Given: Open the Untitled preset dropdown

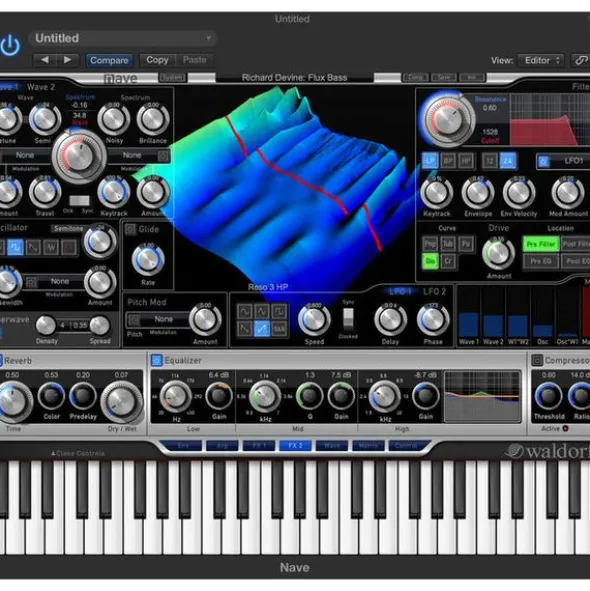Looking at the screenshot, I should [123, 38].
